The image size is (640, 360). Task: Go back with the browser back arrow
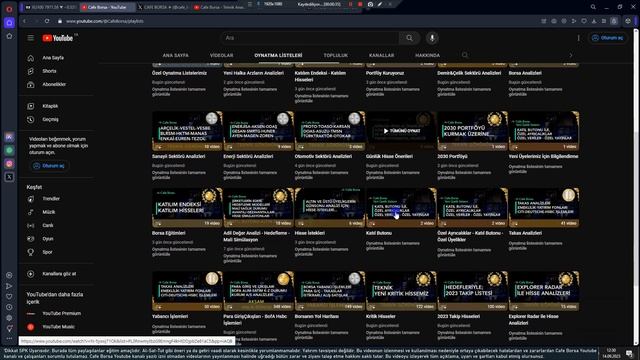coord(24,21)
